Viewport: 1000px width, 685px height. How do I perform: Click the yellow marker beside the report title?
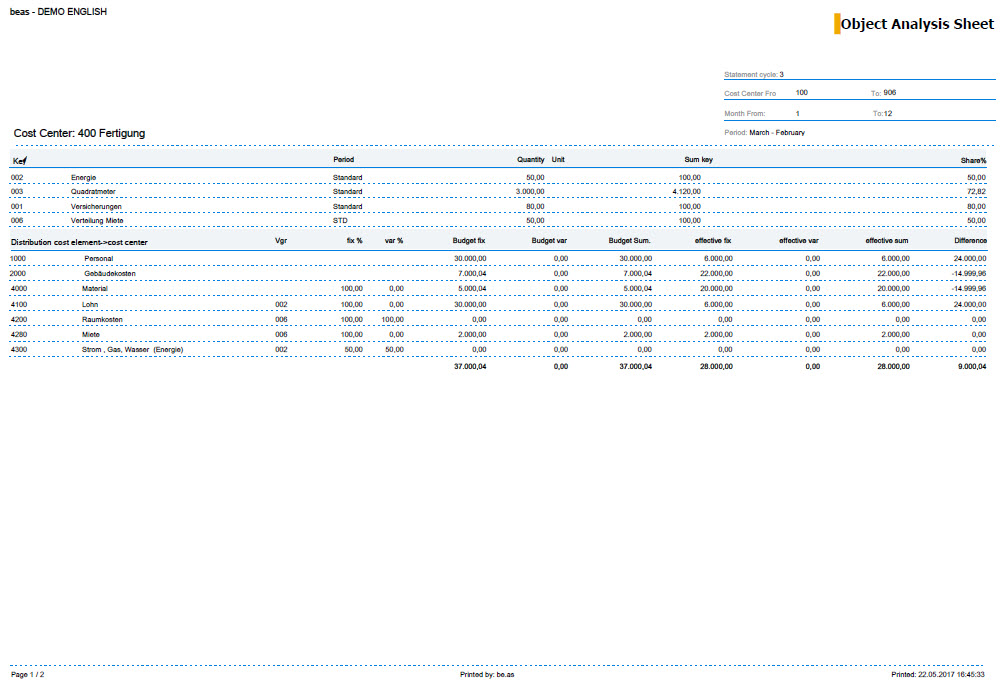tap(835, 23)
